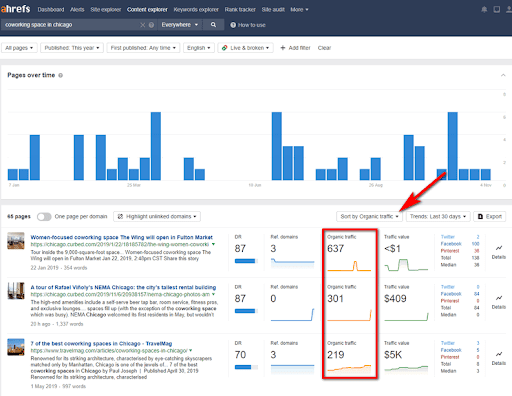512x396 pixels.
Task: Click the search query input field
Action: [x=70, y=25]
